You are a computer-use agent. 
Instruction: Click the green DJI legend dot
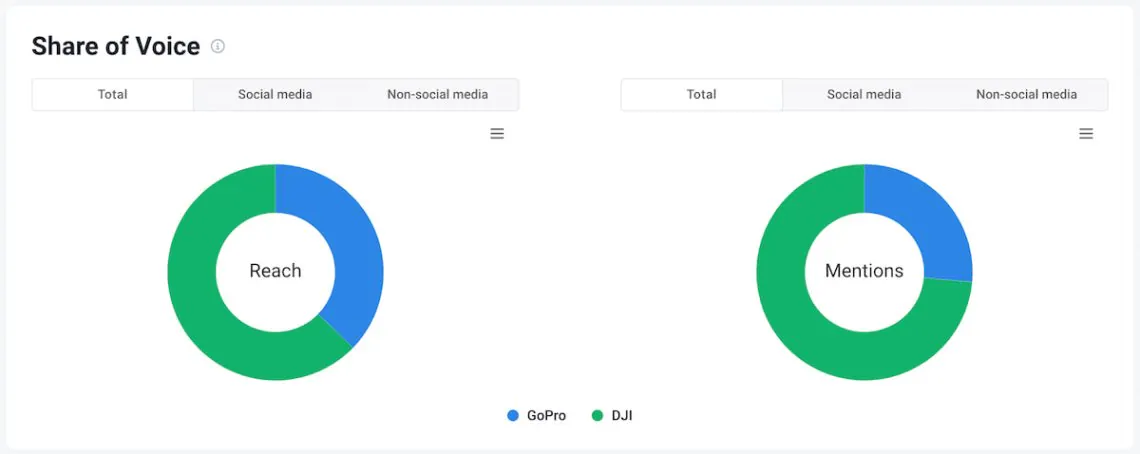pos(598,415)
